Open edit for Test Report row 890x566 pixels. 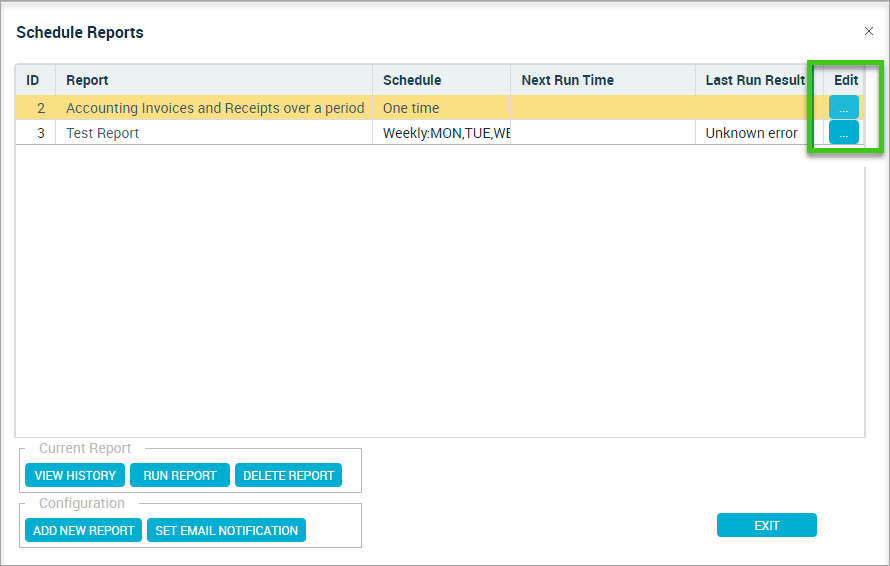point(843,132)
